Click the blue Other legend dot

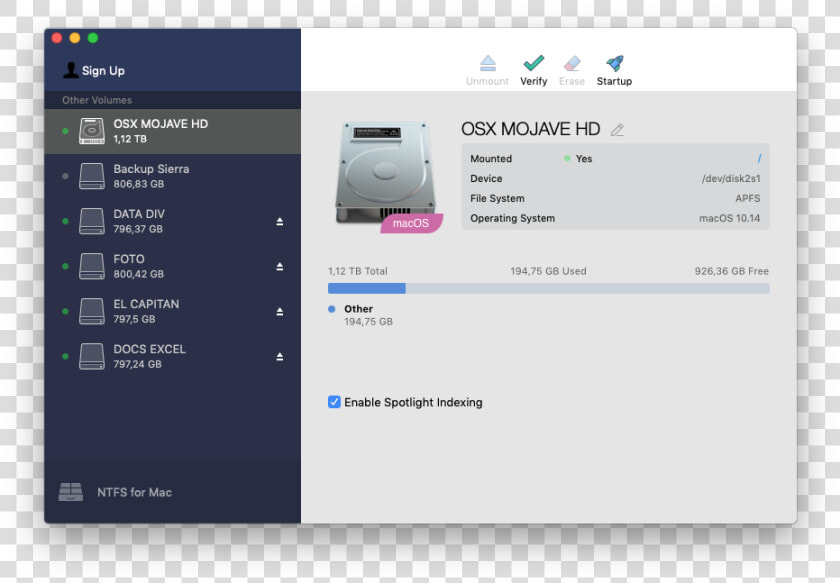(x=332, y=309)
